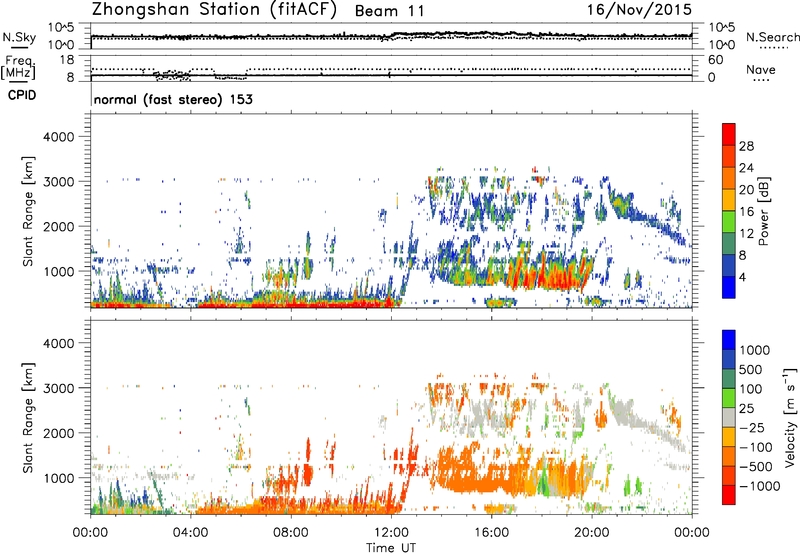
Task: Click the solid line sample under N.Sky
Action: point(19,47)
